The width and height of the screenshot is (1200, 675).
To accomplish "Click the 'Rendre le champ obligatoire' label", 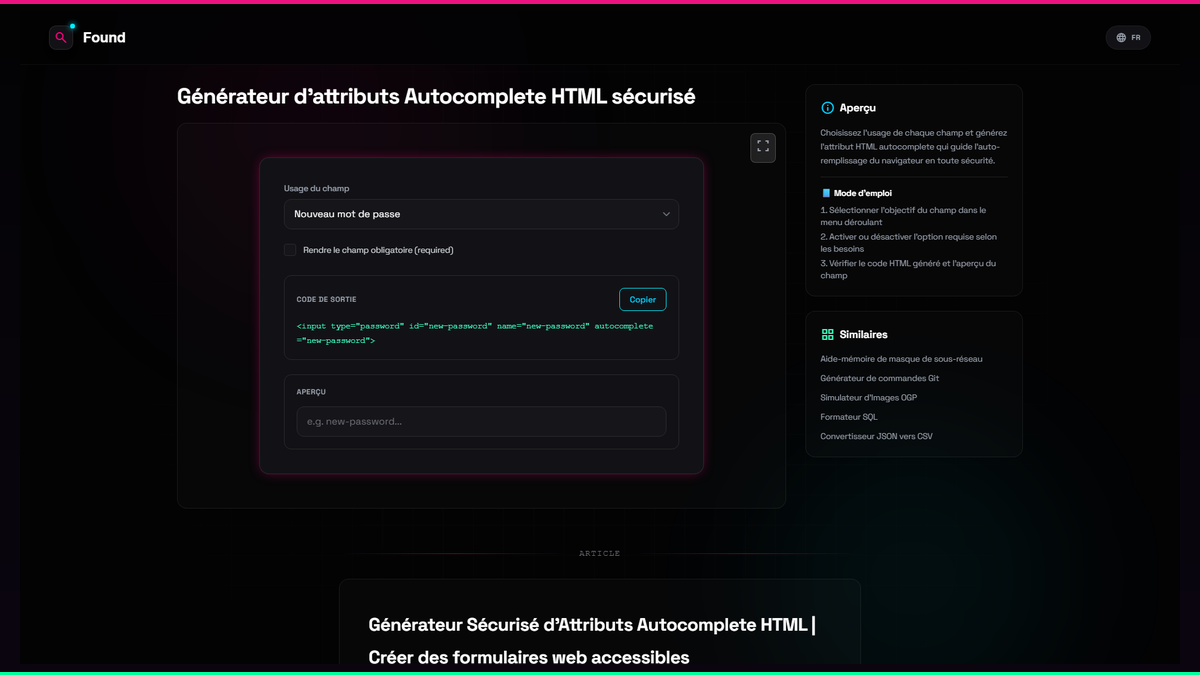I will coord(378,250).
